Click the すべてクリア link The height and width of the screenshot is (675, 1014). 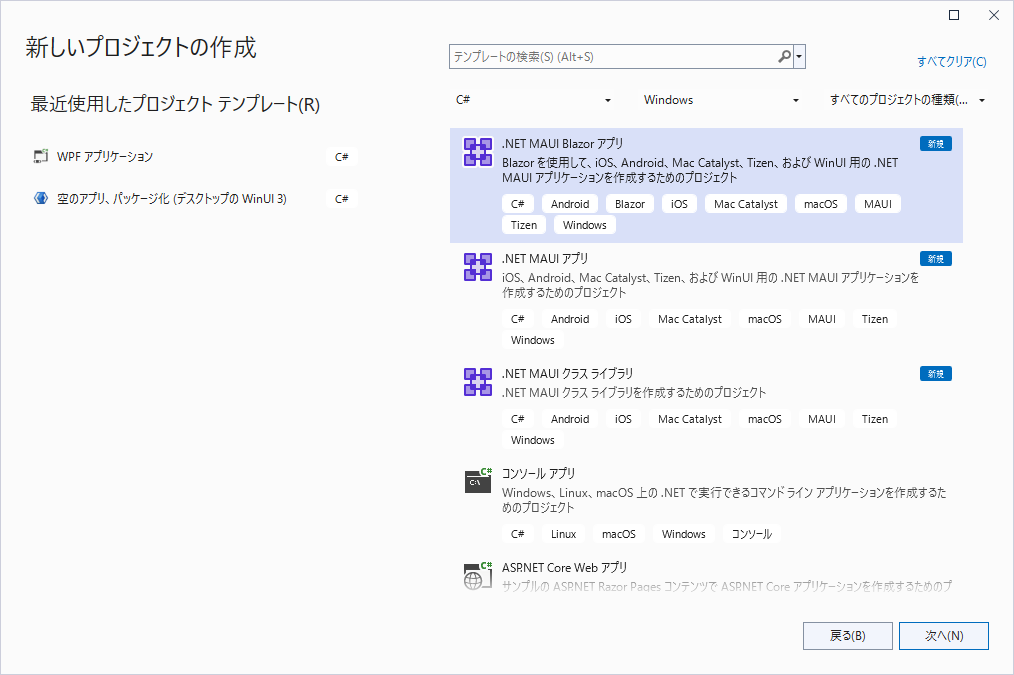(951, 61)
